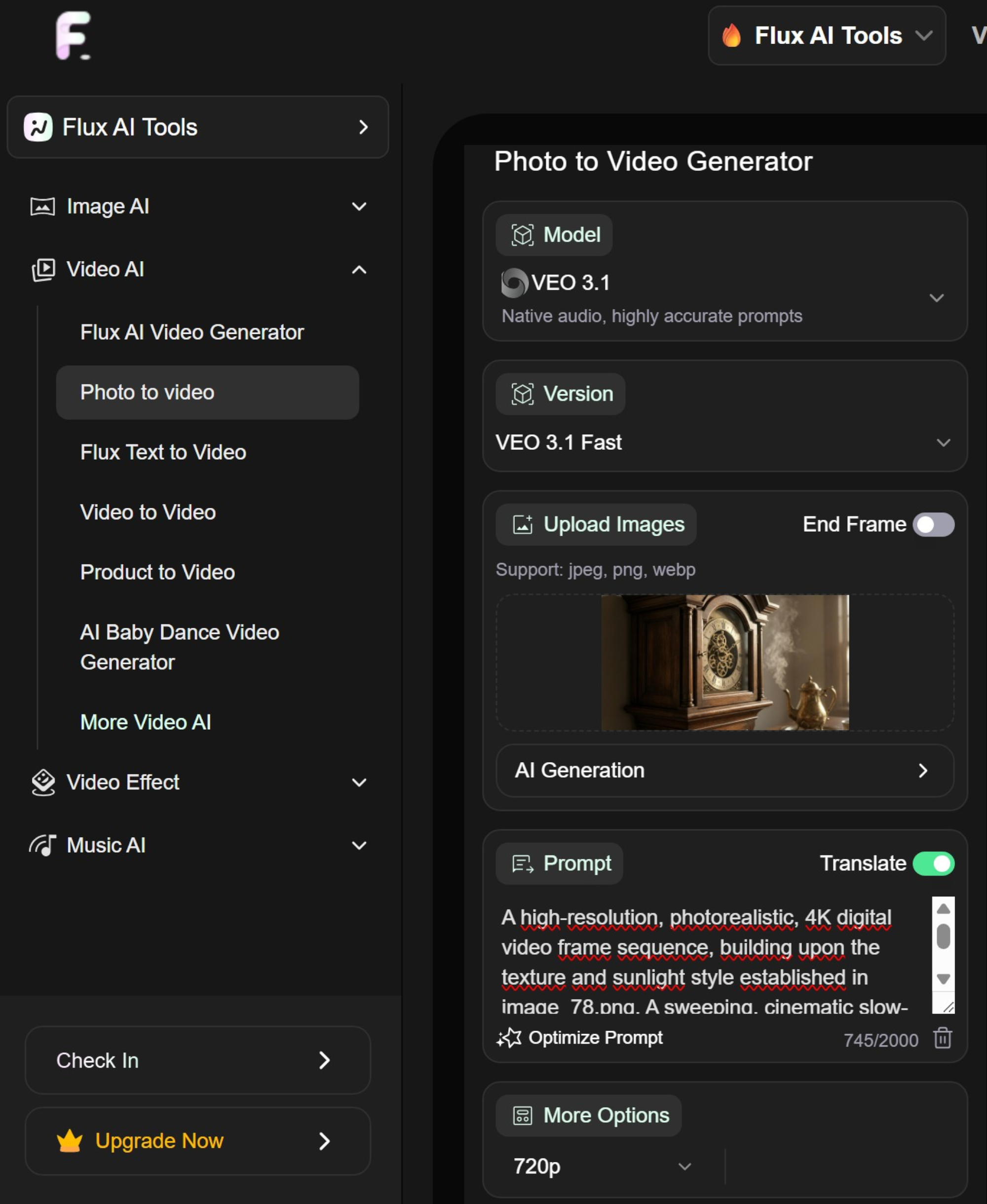Clear the prompt using the trash icon
The image size is (987, 1204).
coord(943,1039)
